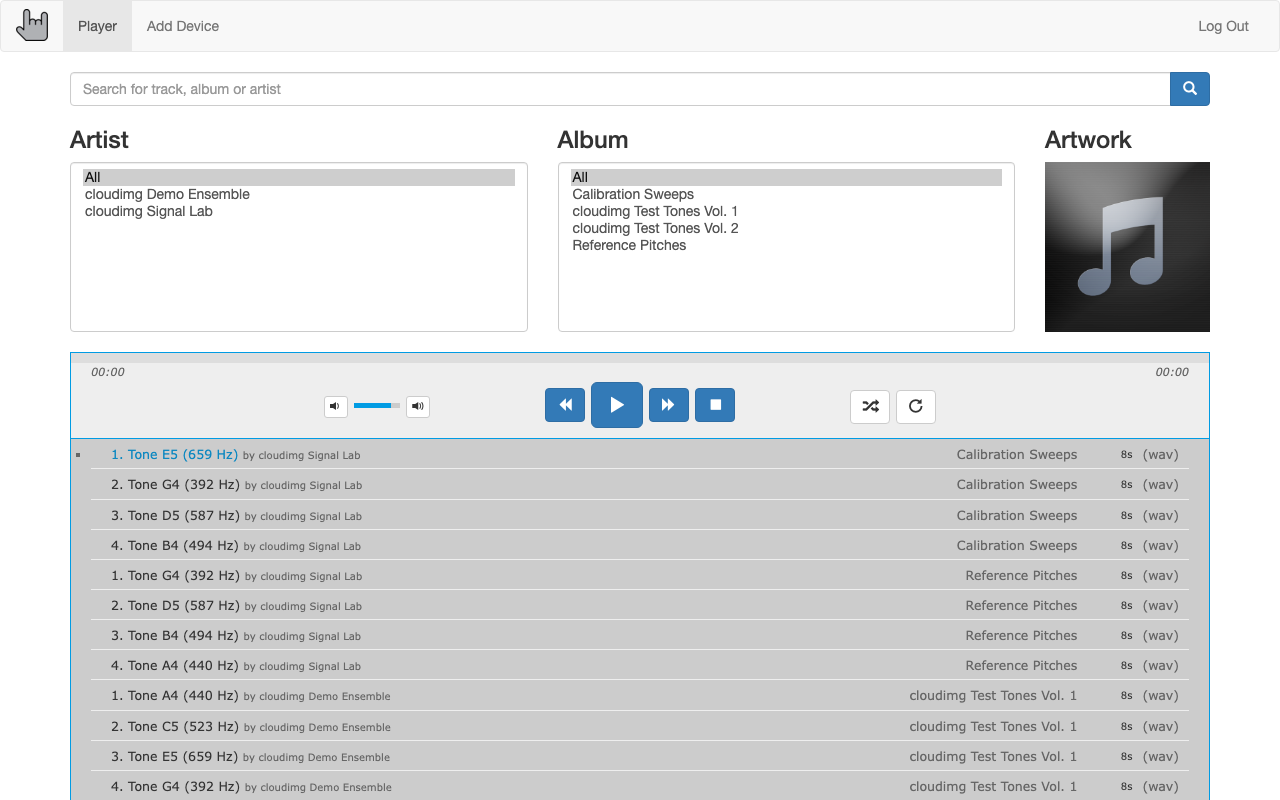Screen dimensions: 1280x800
Task: Toggle repeat mode
Action: 916,406
